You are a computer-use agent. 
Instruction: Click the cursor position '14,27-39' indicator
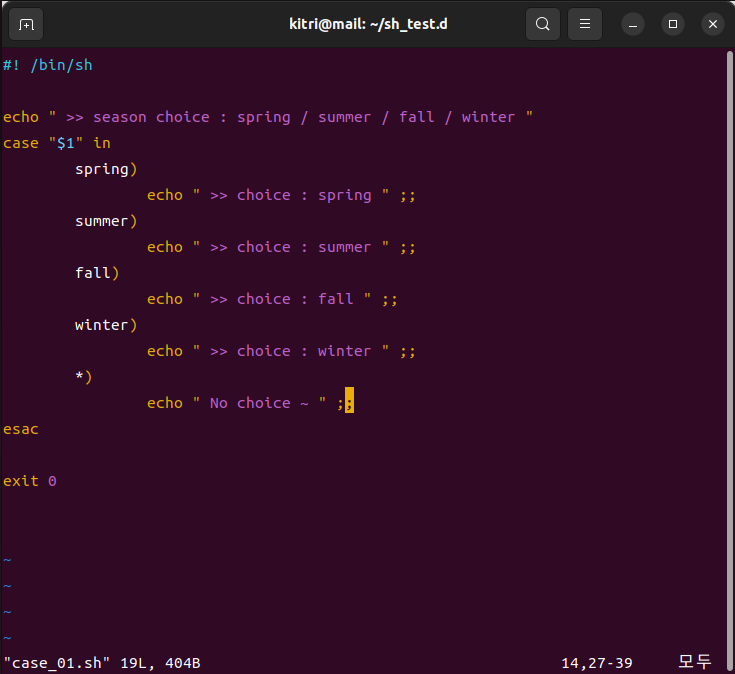pos(597,663)
